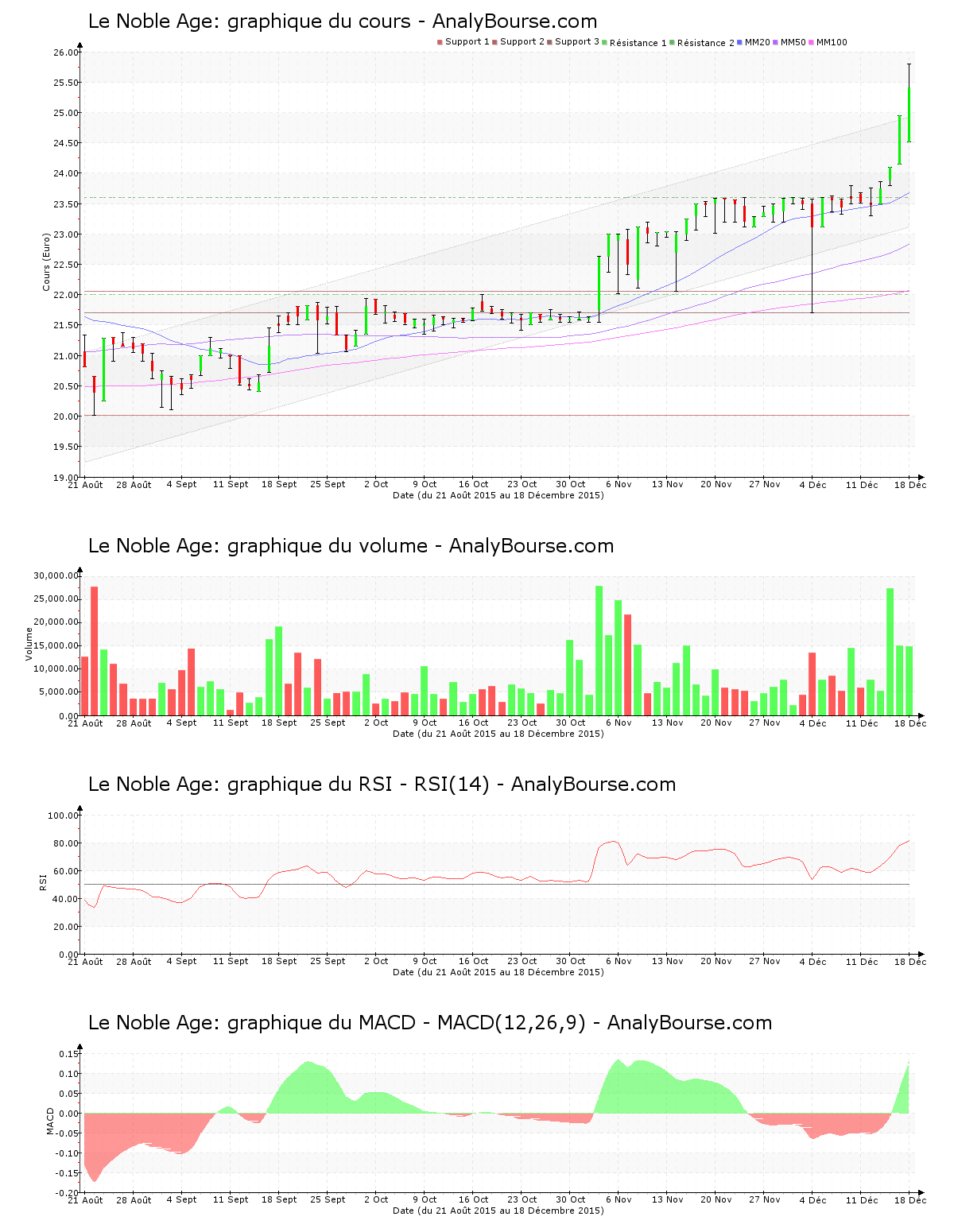Click the RSI(14) chart title text
The image size is (954, 1232).
pyautogui.click(x=382, y=785)
